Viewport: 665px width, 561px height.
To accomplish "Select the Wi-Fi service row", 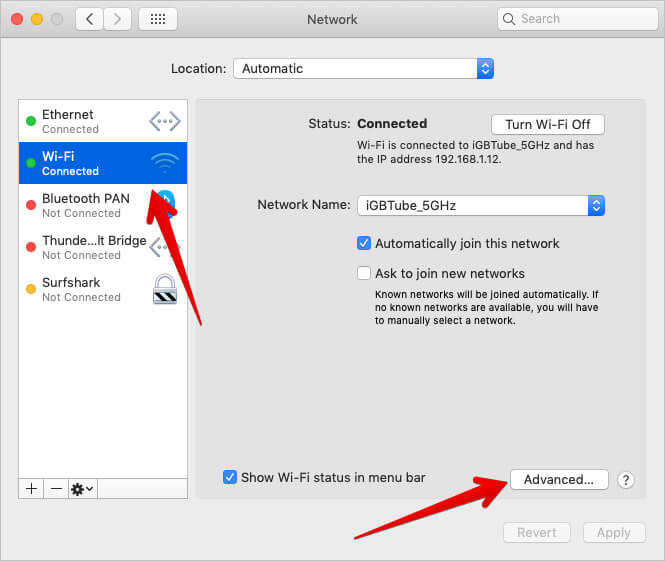I will coord(103,163).
